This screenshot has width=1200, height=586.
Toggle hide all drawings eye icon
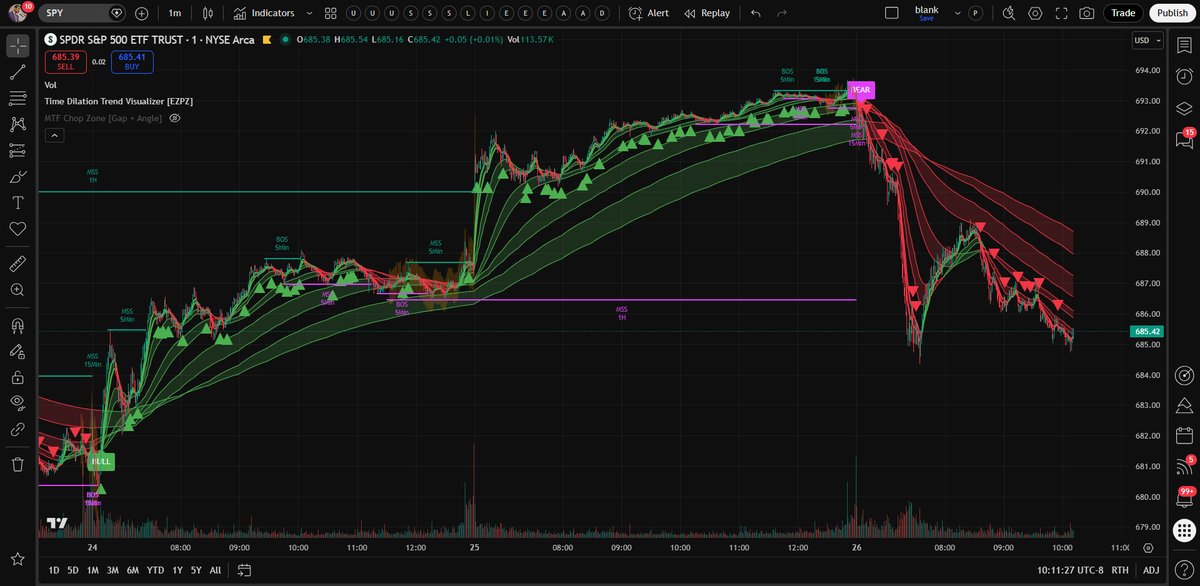[17, 403]
